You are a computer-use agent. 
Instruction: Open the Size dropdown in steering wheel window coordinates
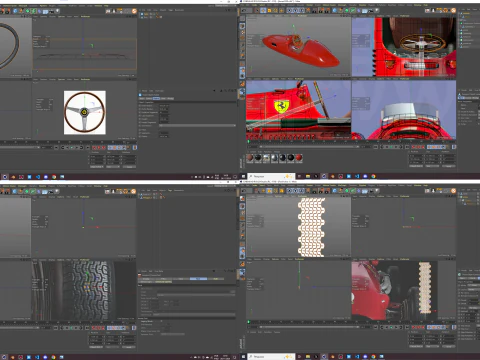point(113,167)
